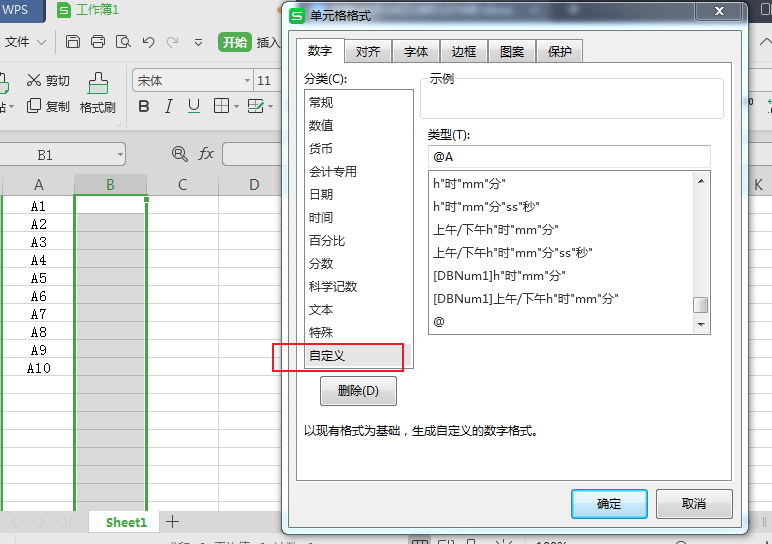Click the fx insert function icon
This screenshot has width=772, height=544.
[x=206, y=154]
